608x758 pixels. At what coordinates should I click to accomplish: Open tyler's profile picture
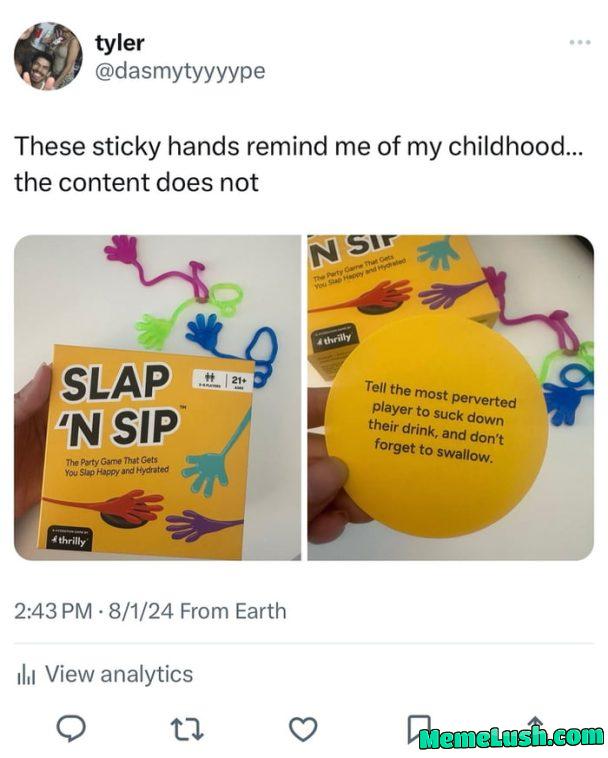47,56
